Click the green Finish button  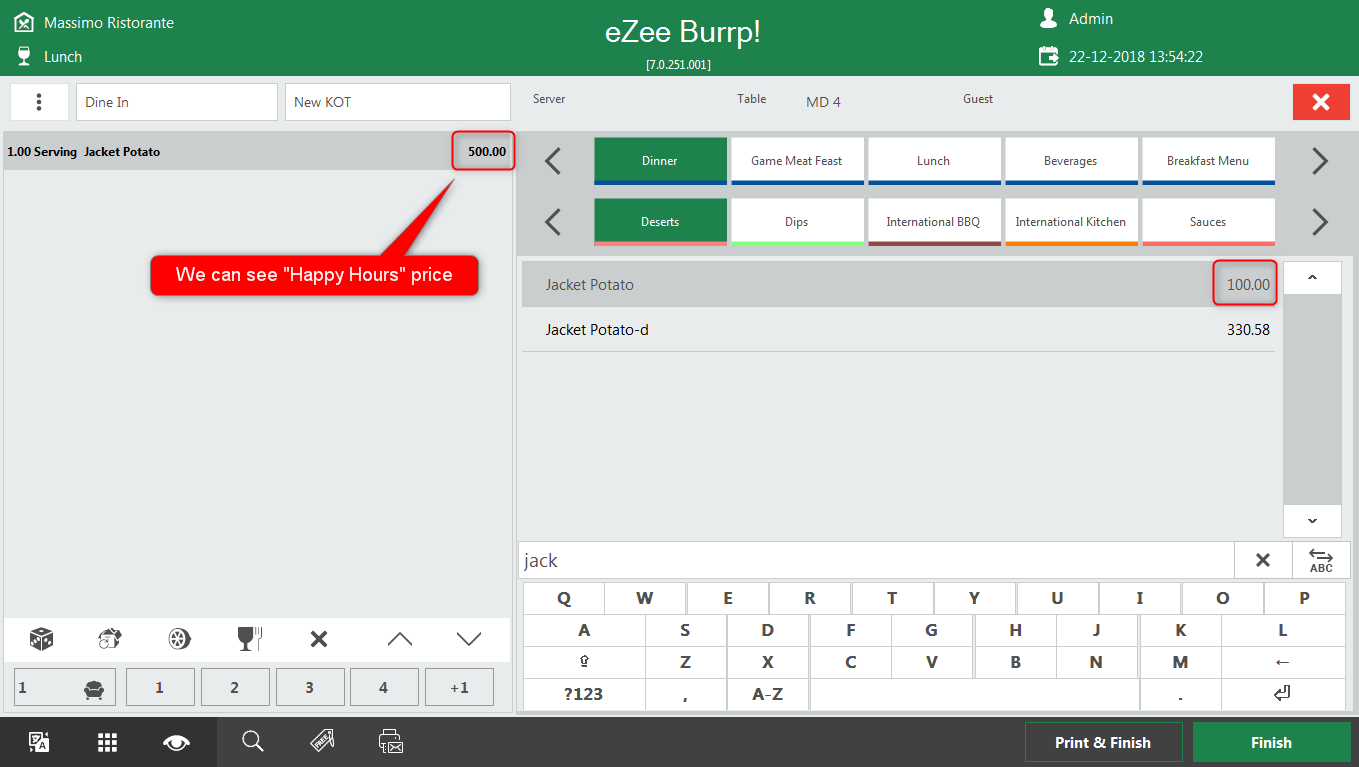[1271, 743]
